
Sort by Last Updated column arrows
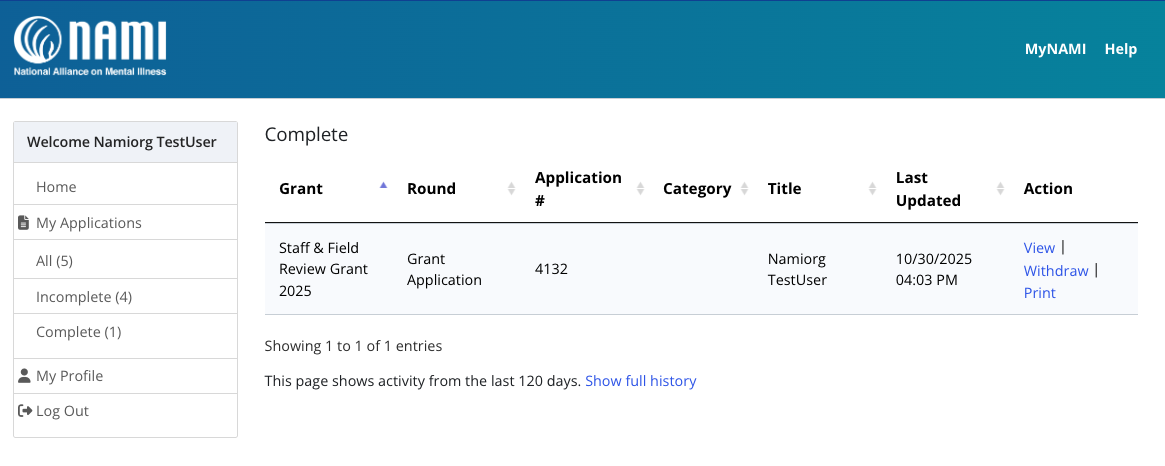1001,188
